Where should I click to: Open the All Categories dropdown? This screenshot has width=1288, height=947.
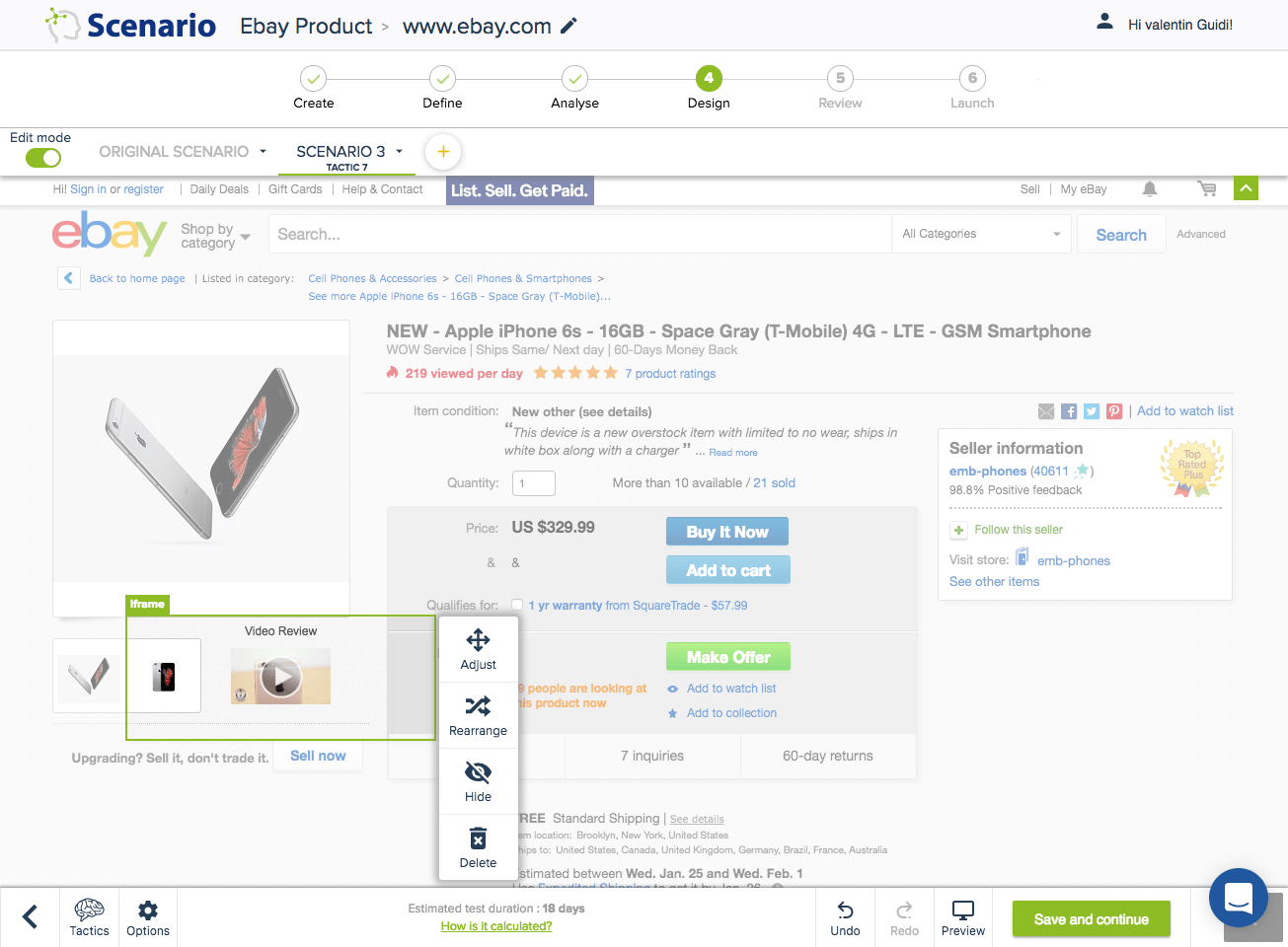(x=981, y=234)
